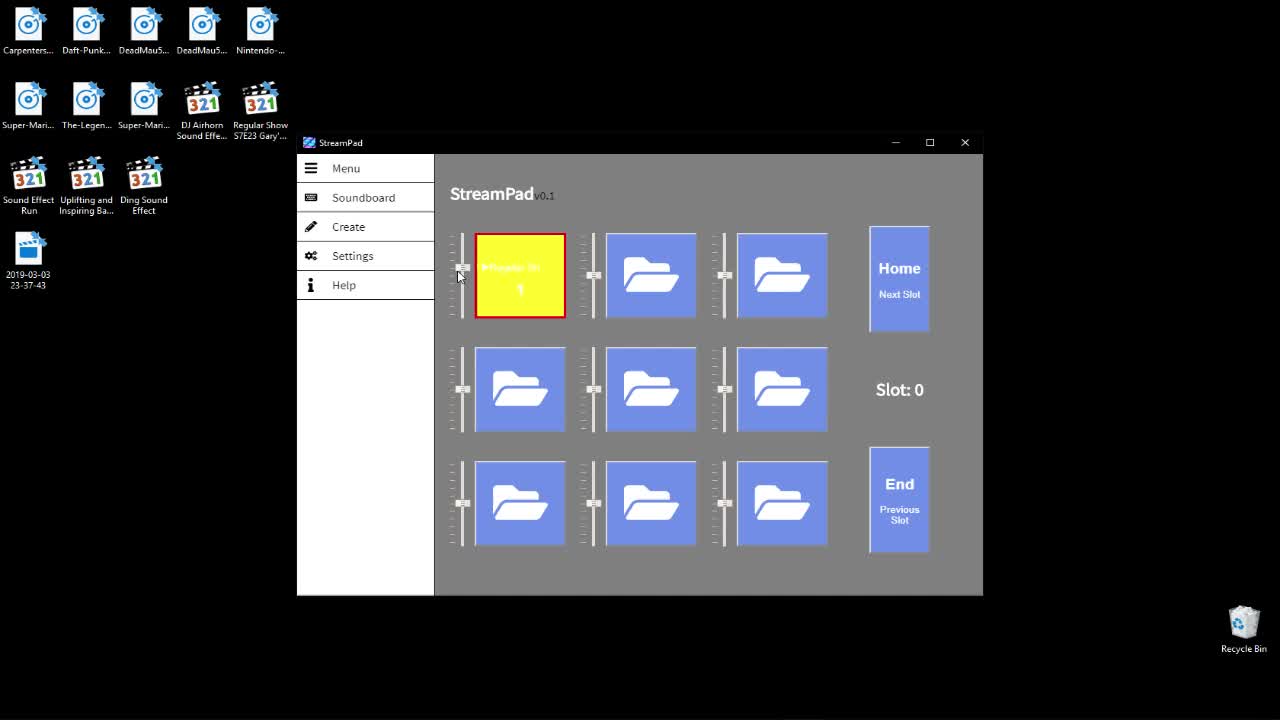This screenshot has width=1280, height=720.
Task: Click the hamburger Menu icon
Action: tap(311, 168)
